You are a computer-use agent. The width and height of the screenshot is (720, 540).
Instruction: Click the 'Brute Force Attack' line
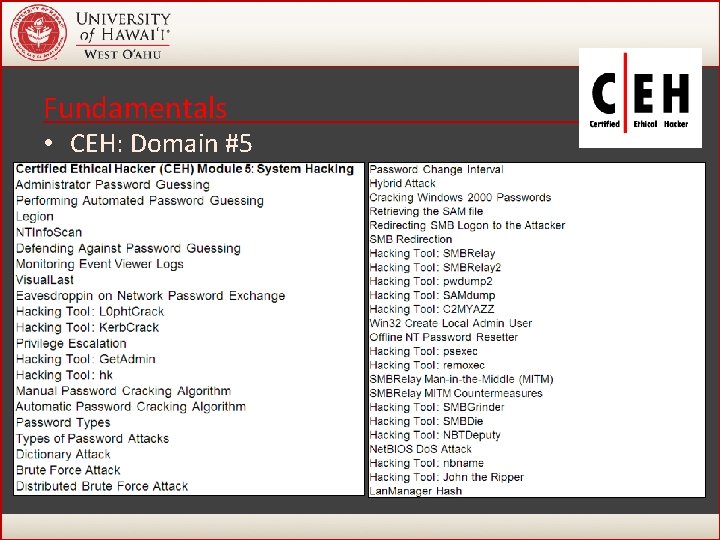68,470
